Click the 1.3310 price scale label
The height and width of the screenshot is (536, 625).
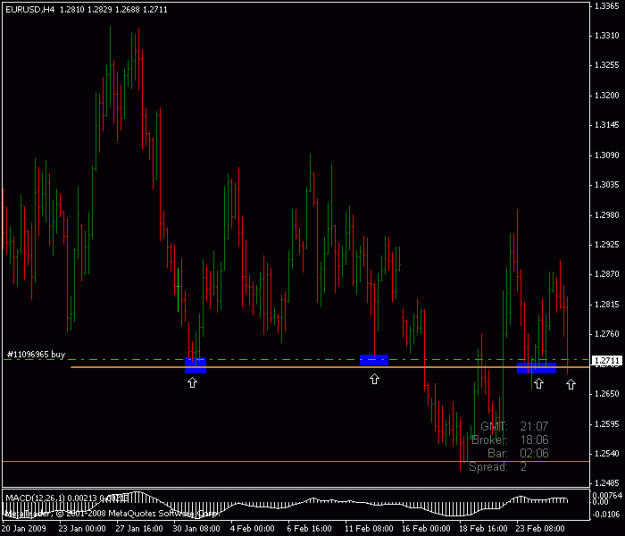pos(607,36)
